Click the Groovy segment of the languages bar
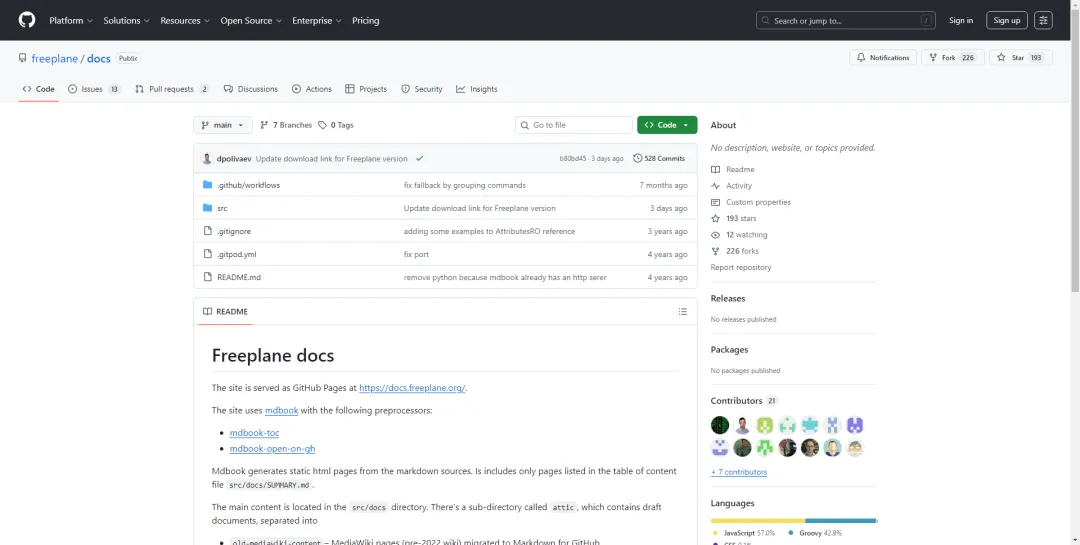This screenshot has height=545, width=1080. click(x=841, y=520)
